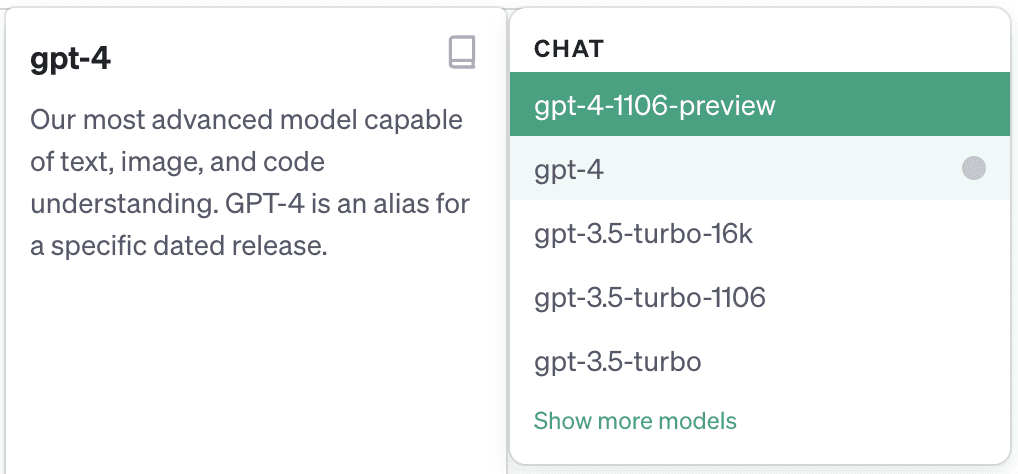Switch to the plain gpt-3.5-turbo model
The height and width of the screenshot is (474, 1018).
click(617, 361)
